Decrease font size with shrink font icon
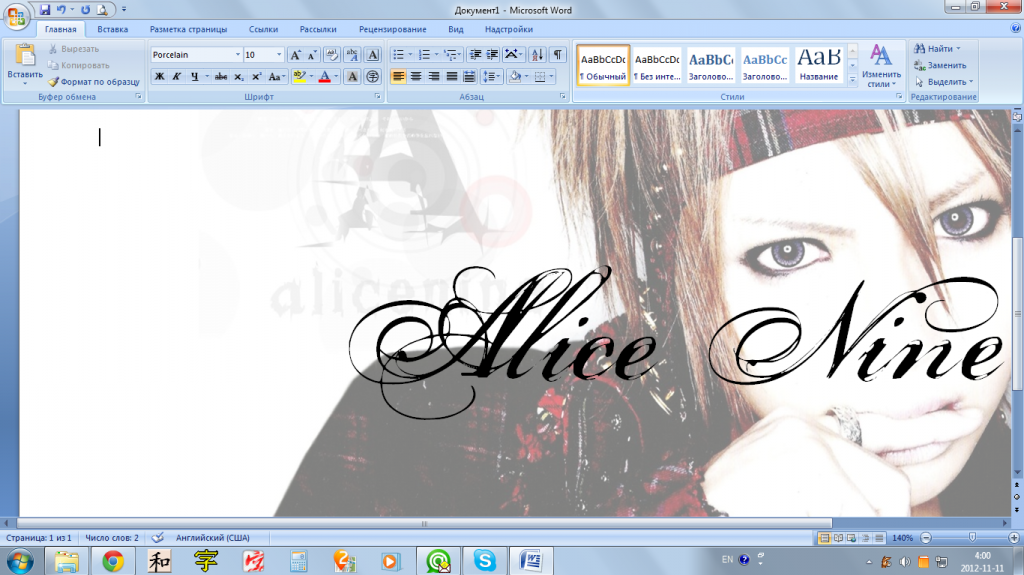This screenshot has height=575, width=1024. pos(312,55)
